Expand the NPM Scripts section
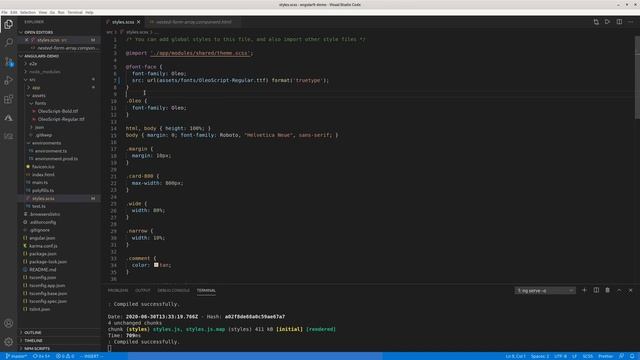 (37, 349)
